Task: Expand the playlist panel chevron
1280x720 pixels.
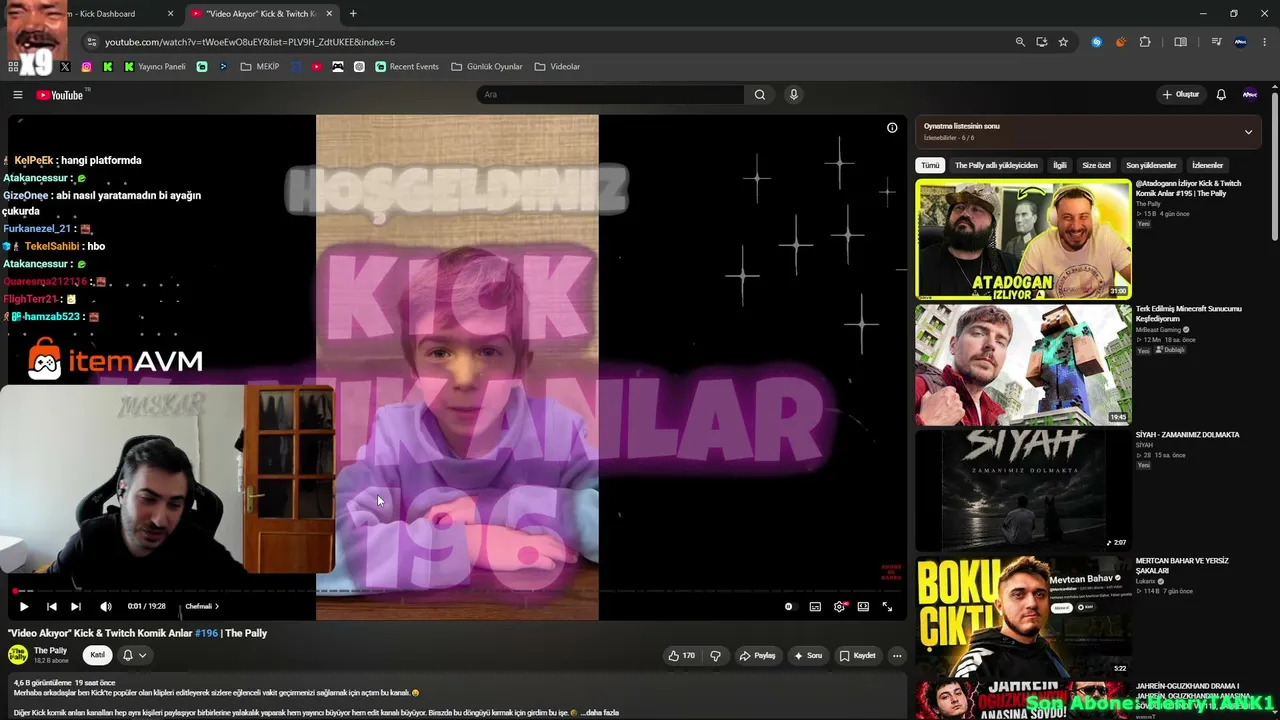Action: 1248,132
